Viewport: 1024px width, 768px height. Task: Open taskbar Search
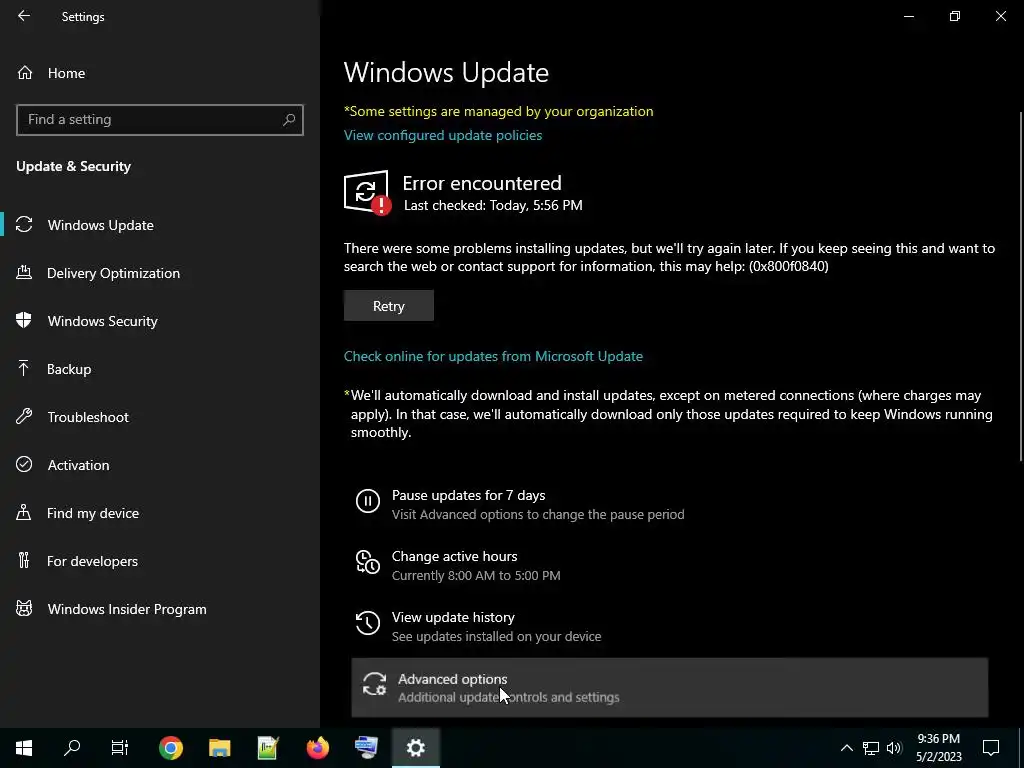(x=72, y=748)
